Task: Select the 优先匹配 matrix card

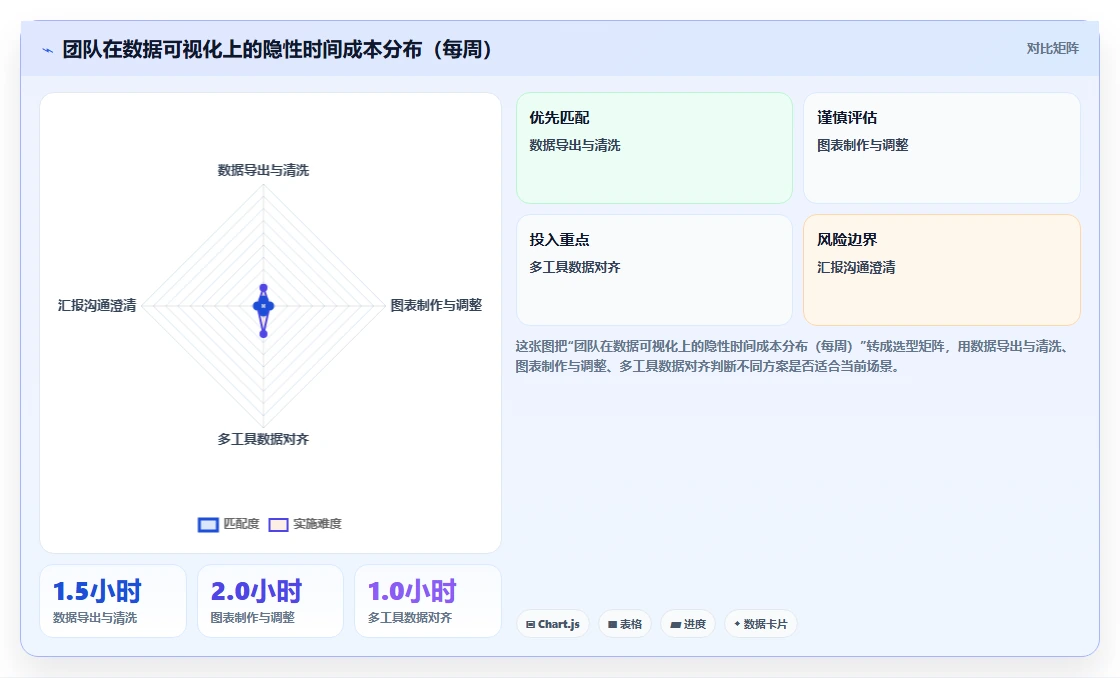Action: [x=654, y=148]
